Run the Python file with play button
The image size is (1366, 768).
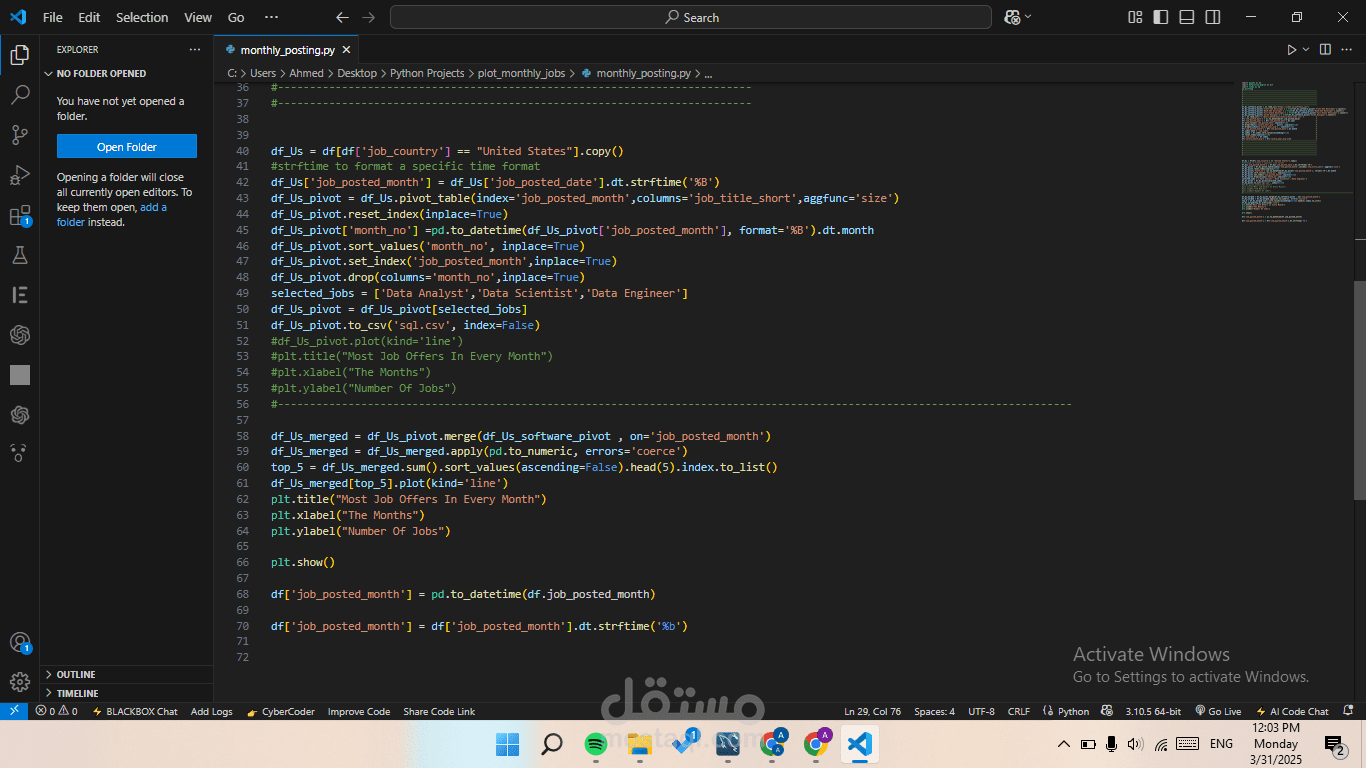tap(1291, 49)
